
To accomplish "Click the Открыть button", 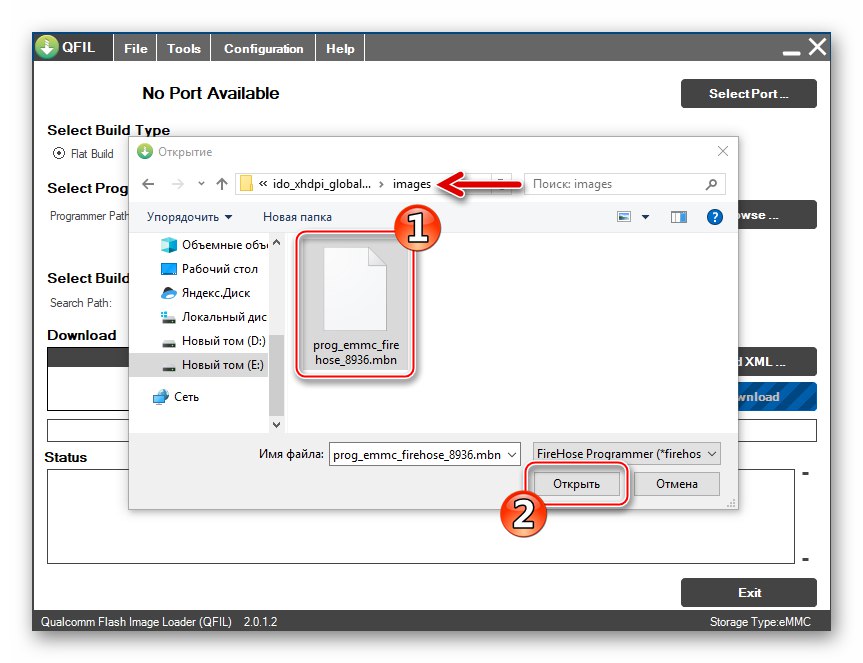I will coord(576,484).
